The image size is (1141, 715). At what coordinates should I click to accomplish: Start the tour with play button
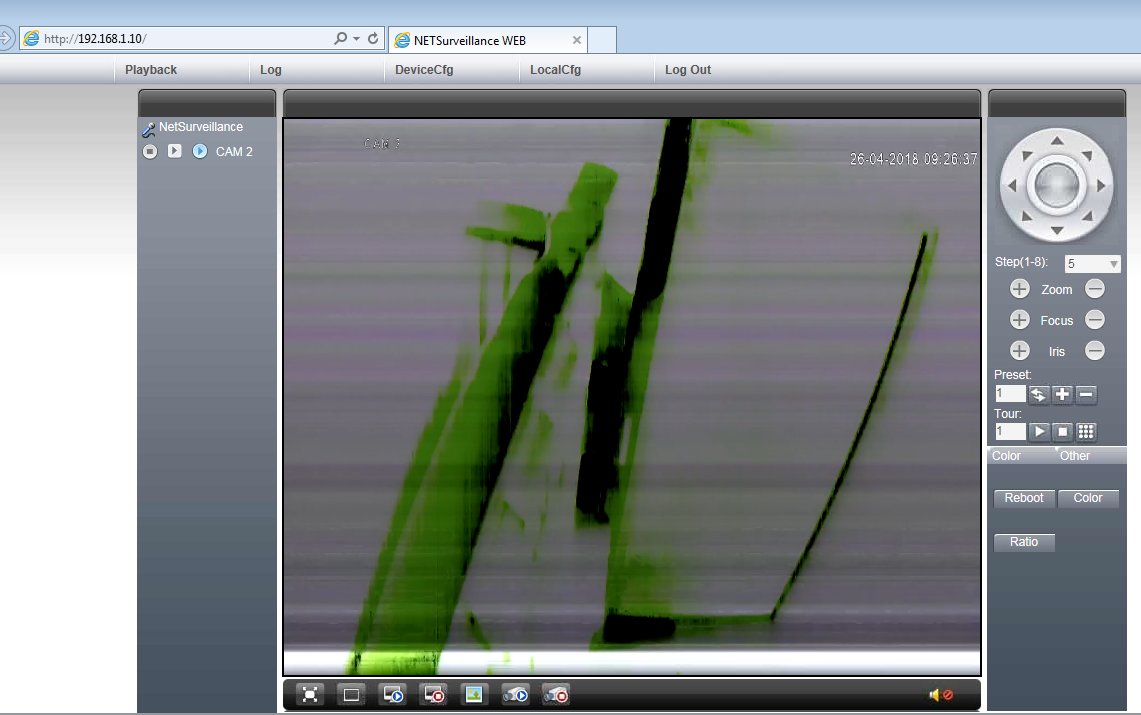1040,431
